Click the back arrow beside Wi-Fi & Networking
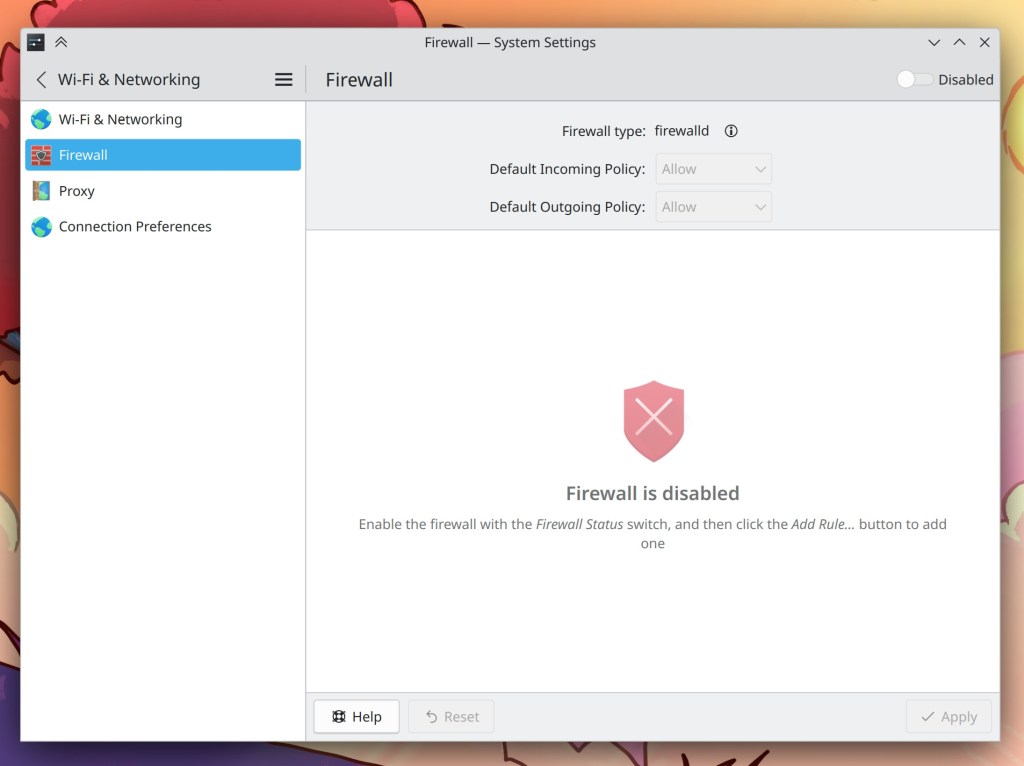This screenshot has width=1024, height=766. (x=40, y=79)
